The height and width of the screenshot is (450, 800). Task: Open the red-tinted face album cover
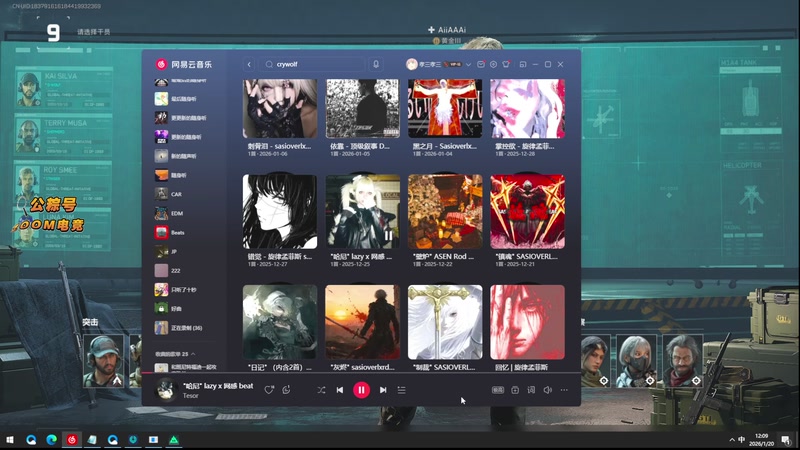(528, 322)
